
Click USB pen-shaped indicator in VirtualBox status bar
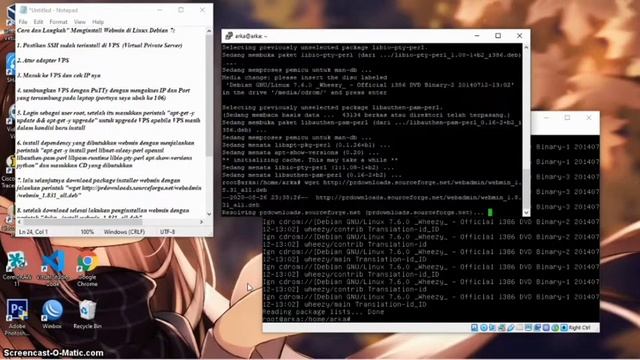coord(511,328)
